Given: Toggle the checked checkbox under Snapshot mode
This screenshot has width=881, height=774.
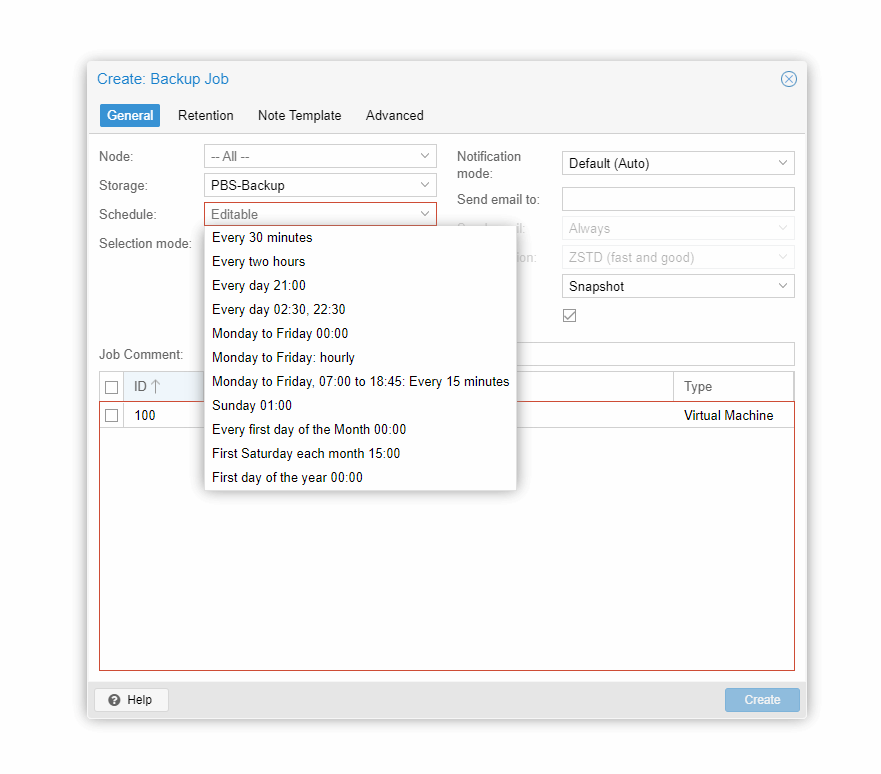Looking at the screenshot, I should [570, 315].
